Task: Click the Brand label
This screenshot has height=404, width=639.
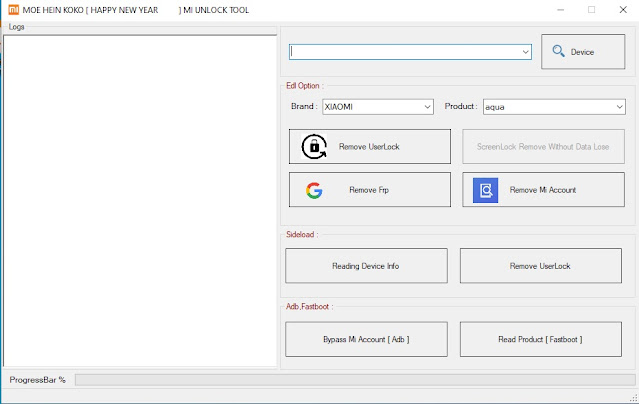Action: (x=304, y=106)
